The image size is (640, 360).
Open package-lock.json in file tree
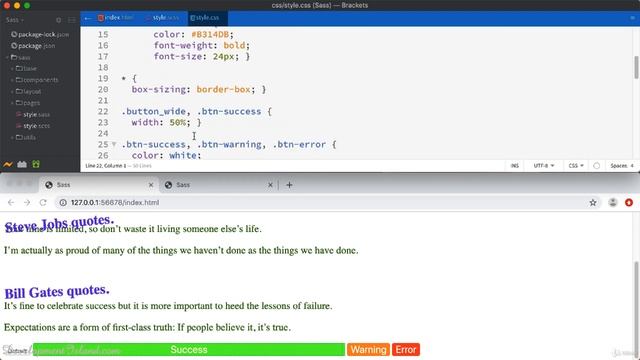pyautogui.click(x=40, y=34)
